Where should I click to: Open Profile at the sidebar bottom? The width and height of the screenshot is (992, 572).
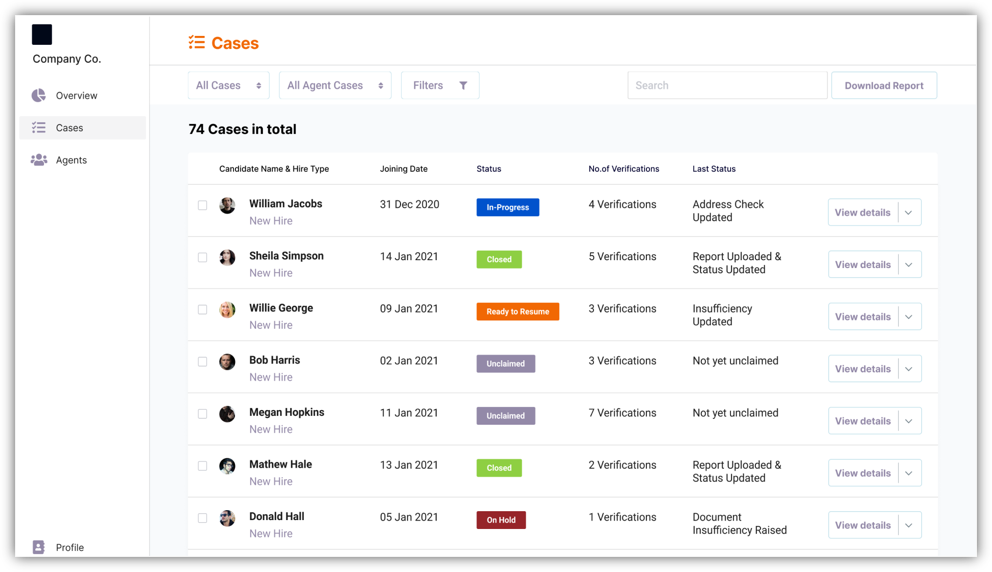[70, 547]
